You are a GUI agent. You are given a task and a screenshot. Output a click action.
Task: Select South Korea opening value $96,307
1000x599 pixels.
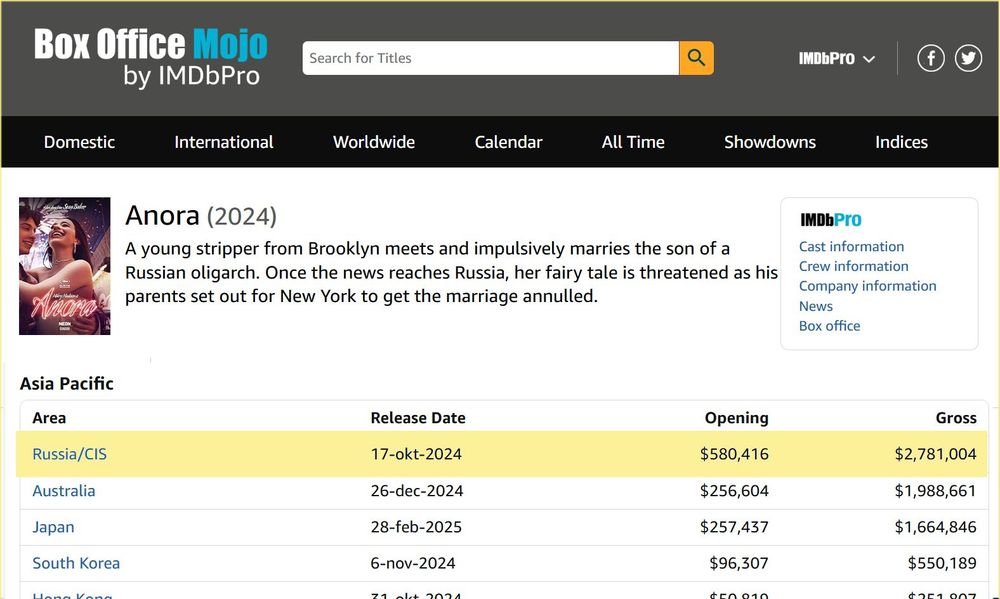(x=739, y=563)
